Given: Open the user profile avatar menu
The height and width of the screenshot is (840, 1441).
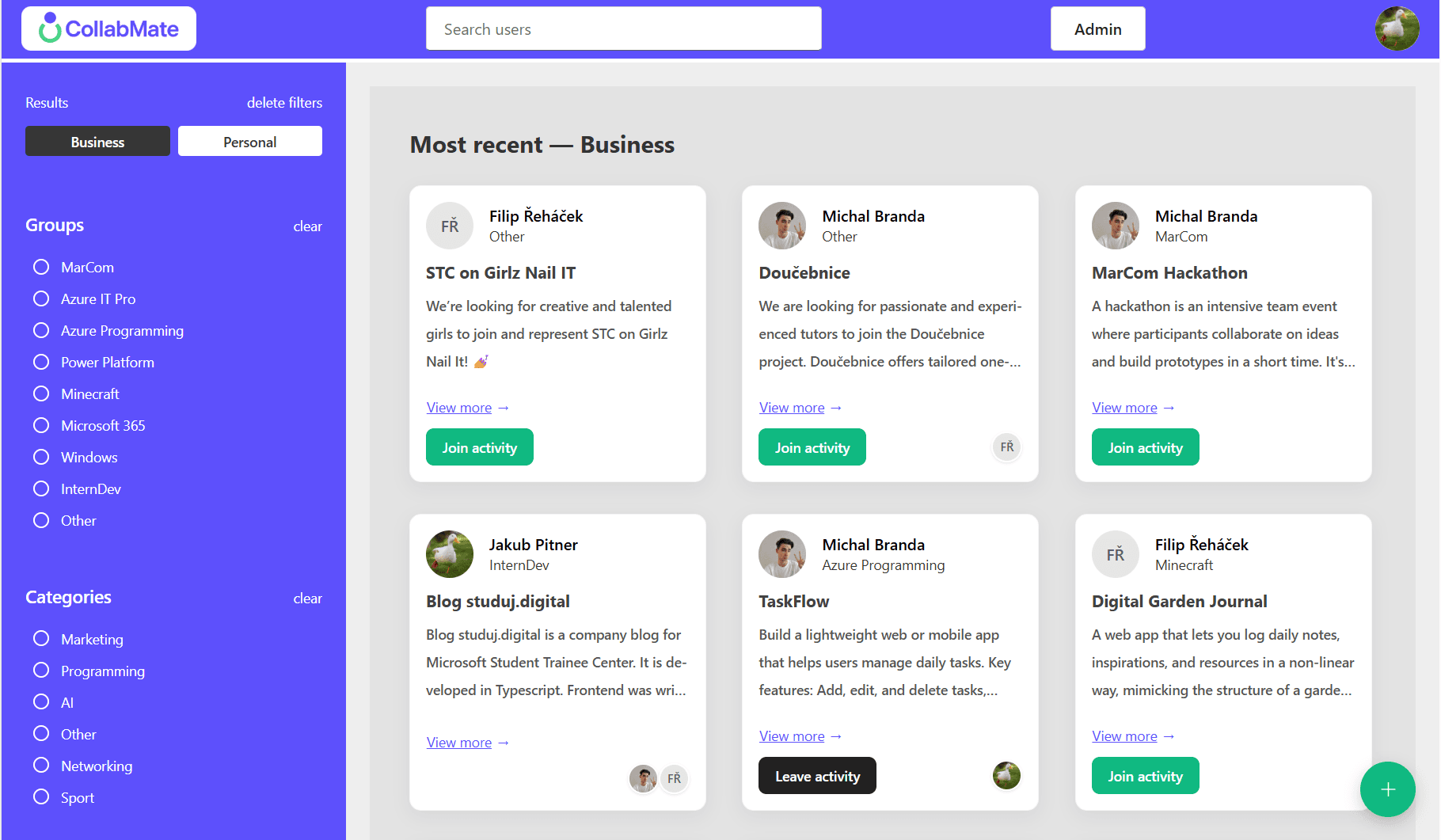Looking at the screenshot, I should 1397,29.
